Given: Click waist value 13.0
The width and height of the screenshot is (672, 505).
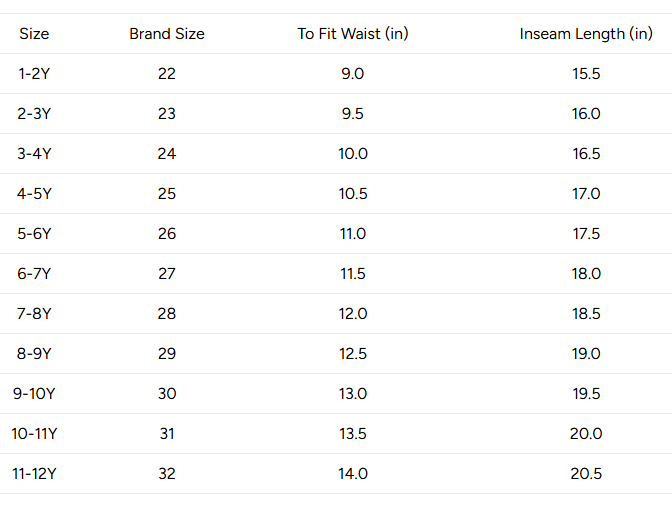Looking at the screenshot, I should click(x=353, y=394).
